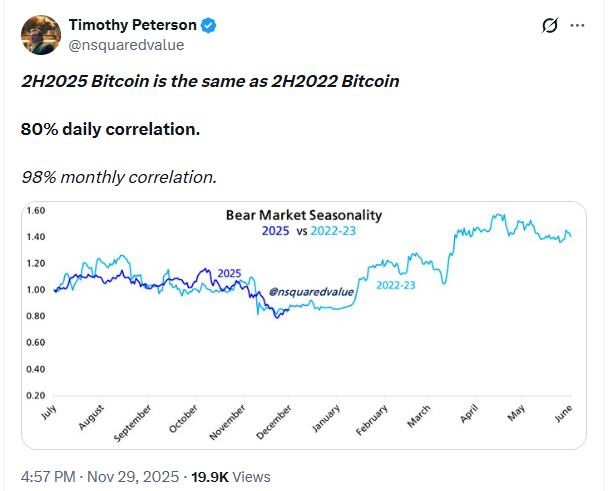Click the "1.60" y-axis value
The height and width of the screenshot is (491, 611).
[x=35, y=211]
